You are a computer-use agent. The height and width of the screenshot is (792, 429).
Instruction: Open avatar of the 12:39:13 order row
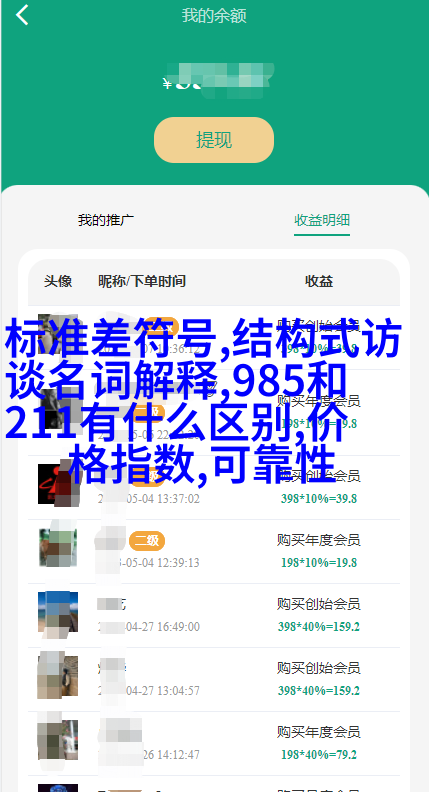pyautogui.click(x=58, y=548)
